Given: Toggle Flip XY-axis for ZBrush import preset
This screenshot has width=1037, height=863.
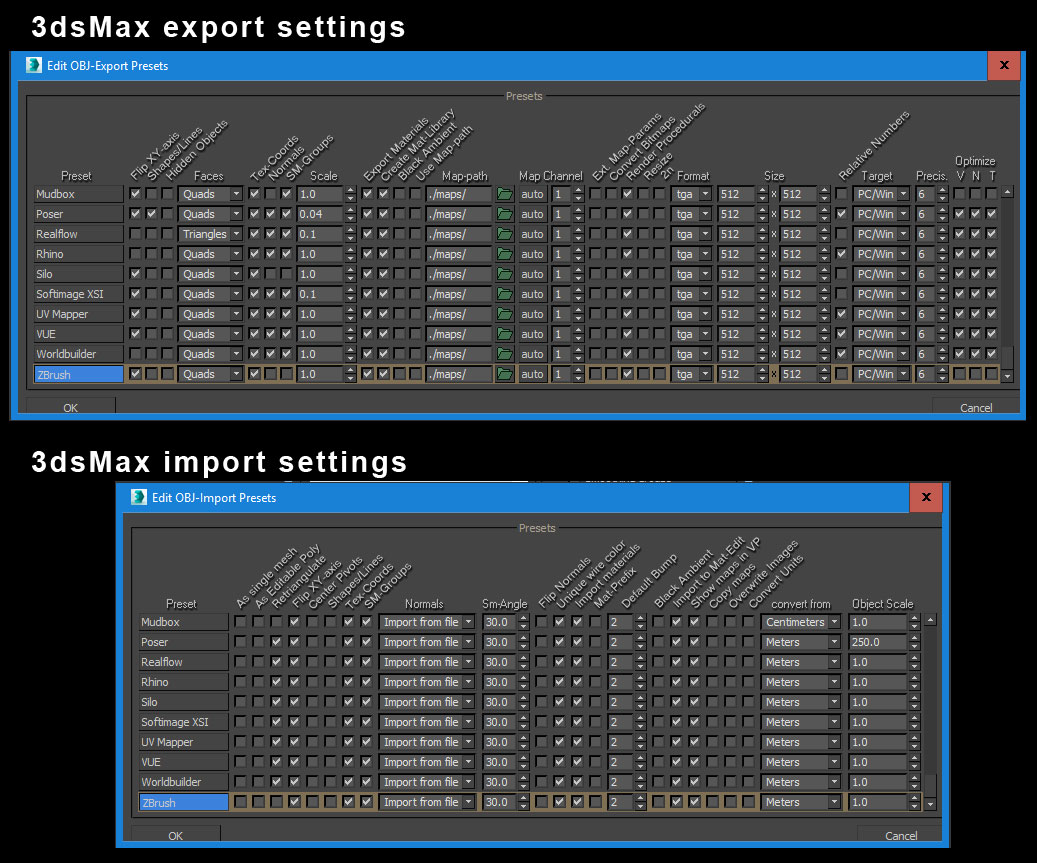Looking at the screenshot, I should click(x=294, y=801).
